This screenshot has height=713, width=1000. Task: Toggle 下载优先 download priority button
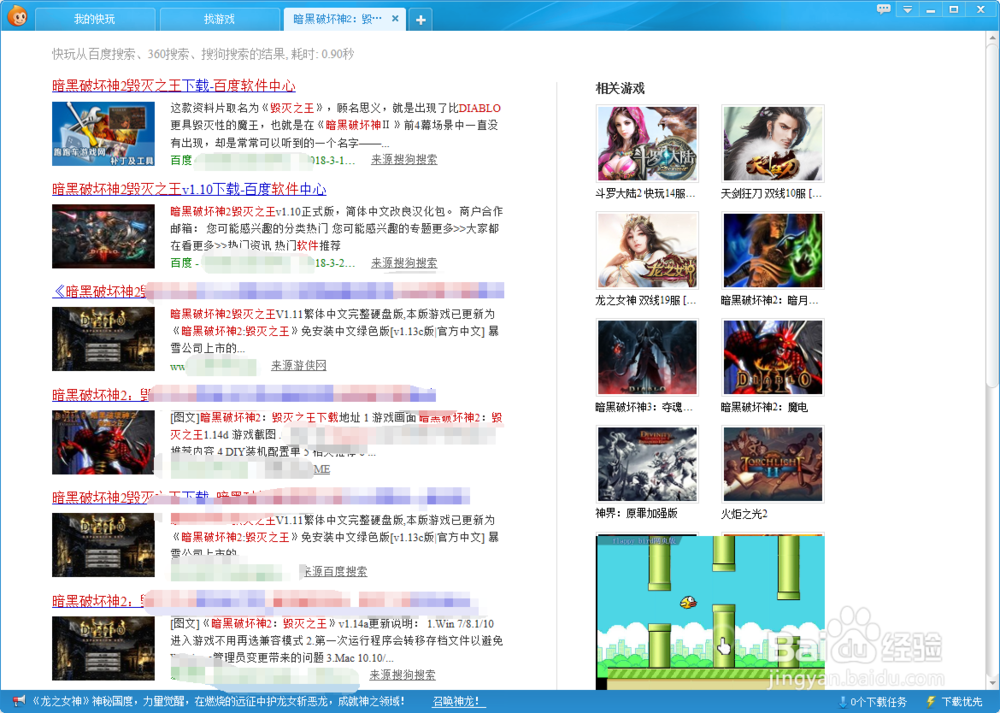(955, 702)
